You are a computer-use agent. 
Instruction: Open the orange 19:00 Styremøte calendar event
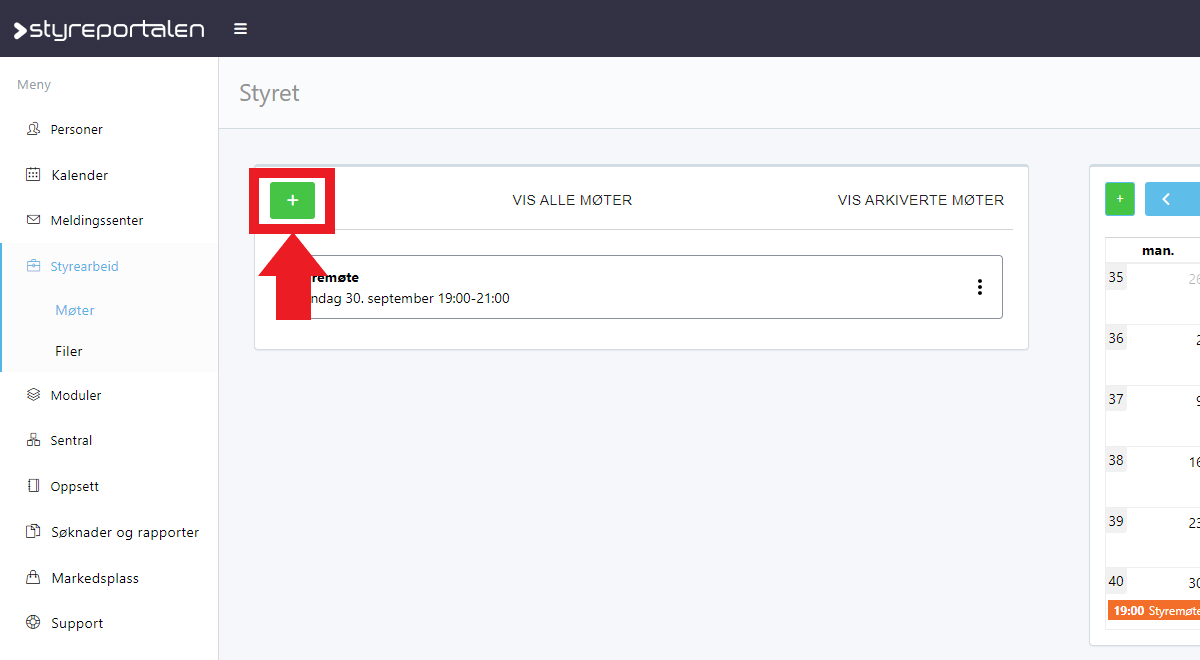click(1155, 610)
